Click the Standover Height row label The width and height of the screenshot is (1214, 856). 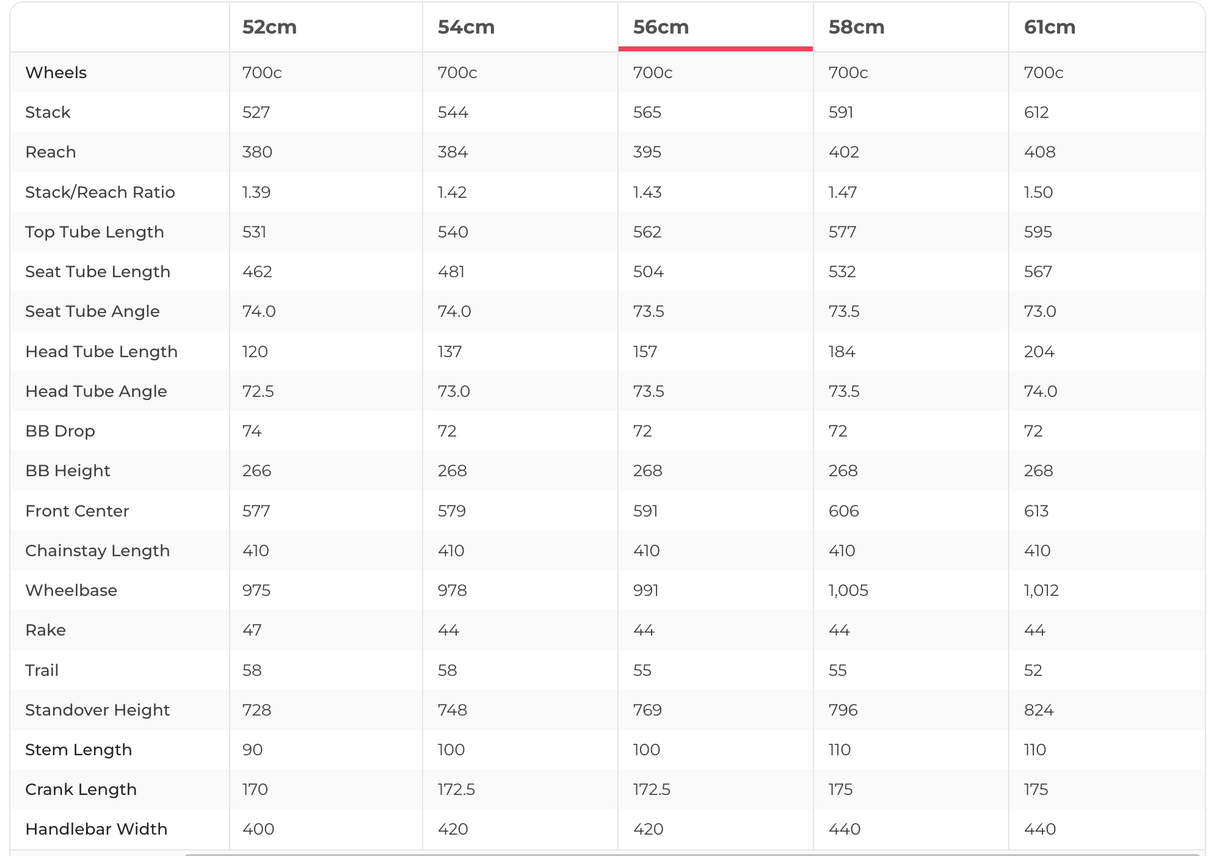[x=97, y=710]
